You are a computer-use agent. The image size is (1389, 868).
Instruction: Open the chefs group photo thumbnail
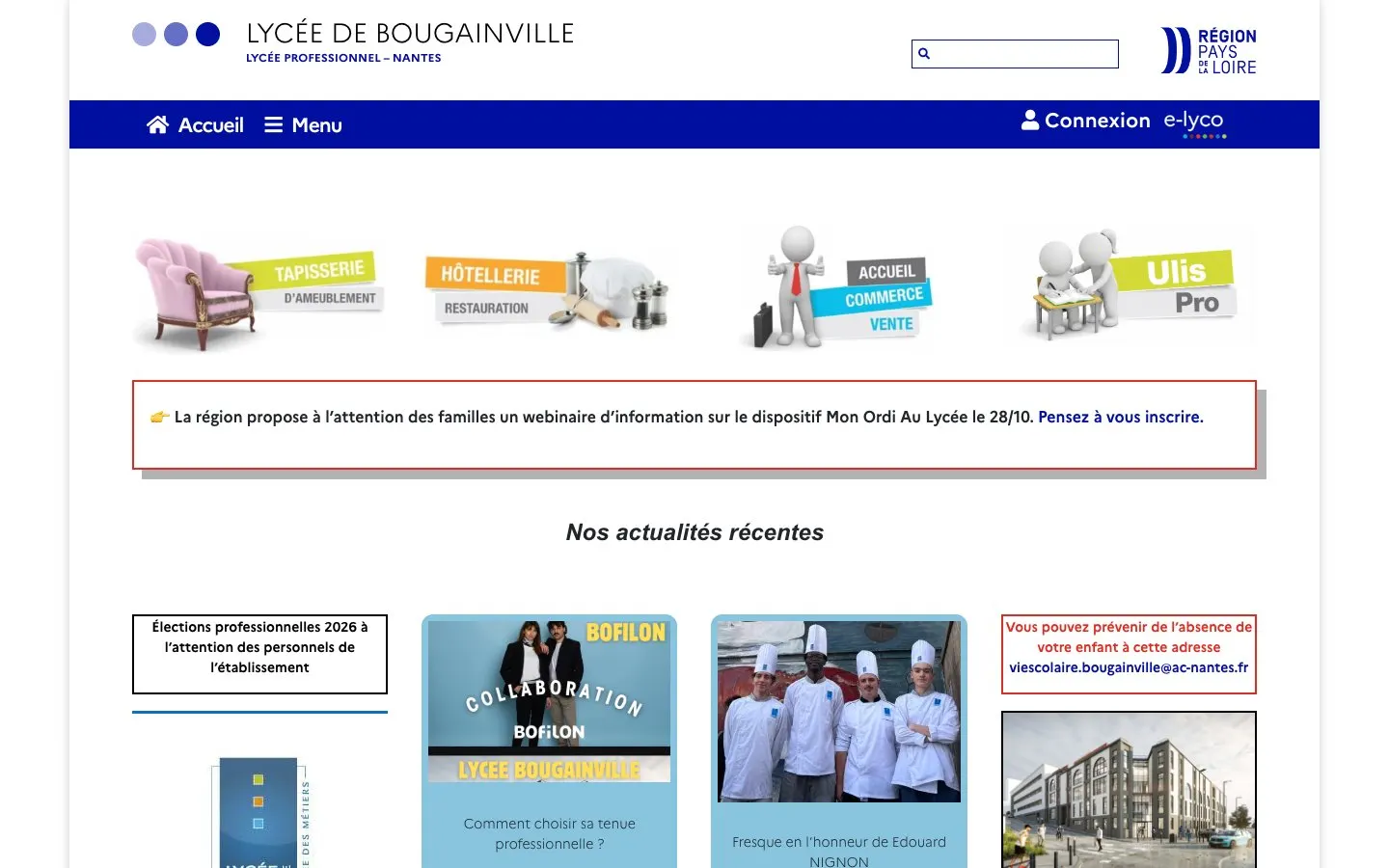pos(839,712)
